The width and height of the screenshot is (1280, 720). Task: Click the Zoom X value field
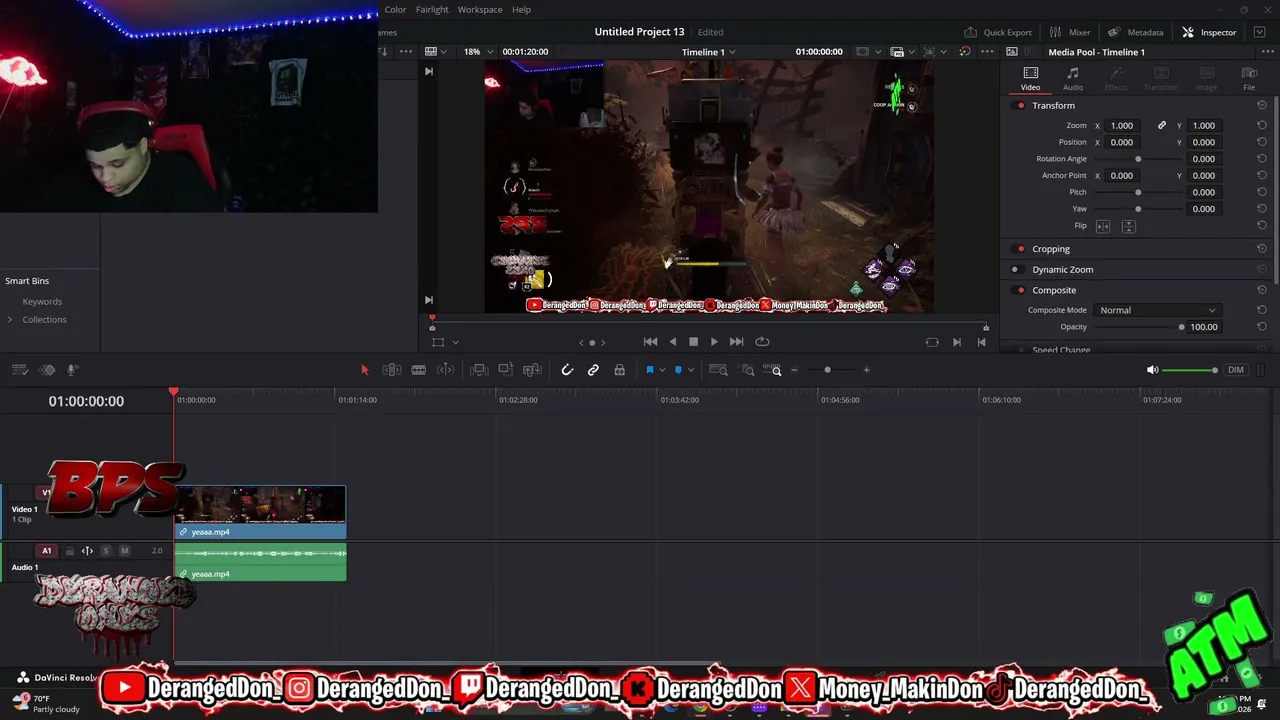1123,126
